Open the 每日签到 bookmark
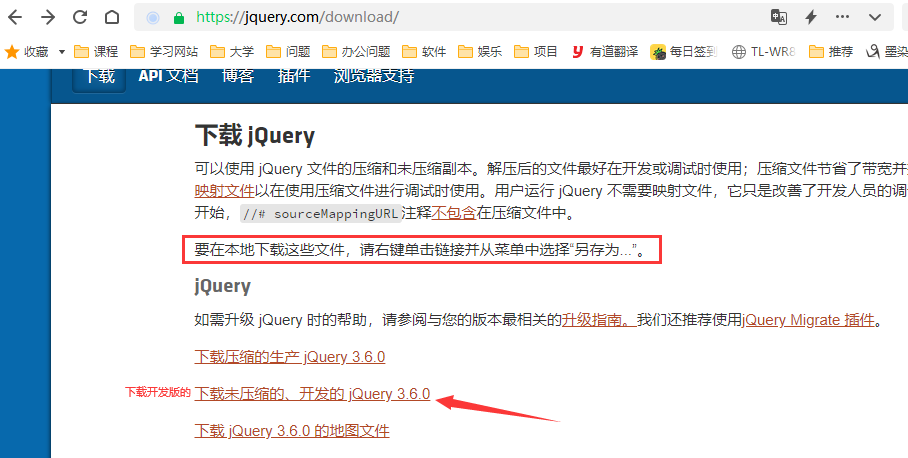This screenshot has width=908, height=458. pos(684,52)
